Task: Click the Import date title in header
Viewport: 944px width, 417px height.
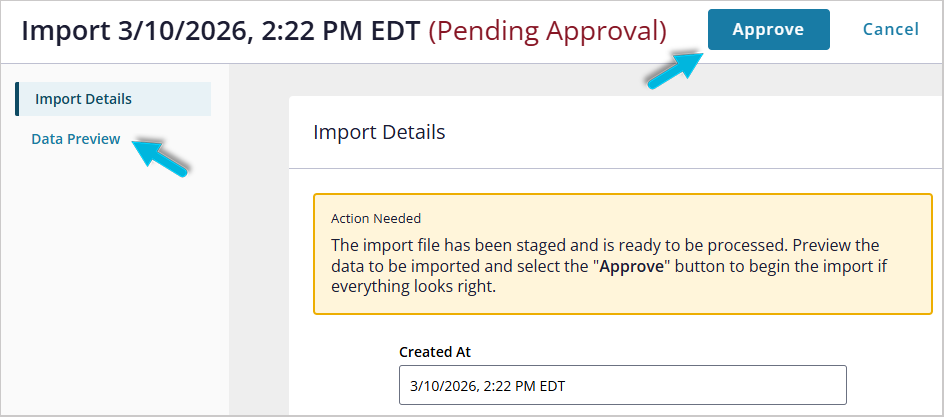Action: point(220,30)
